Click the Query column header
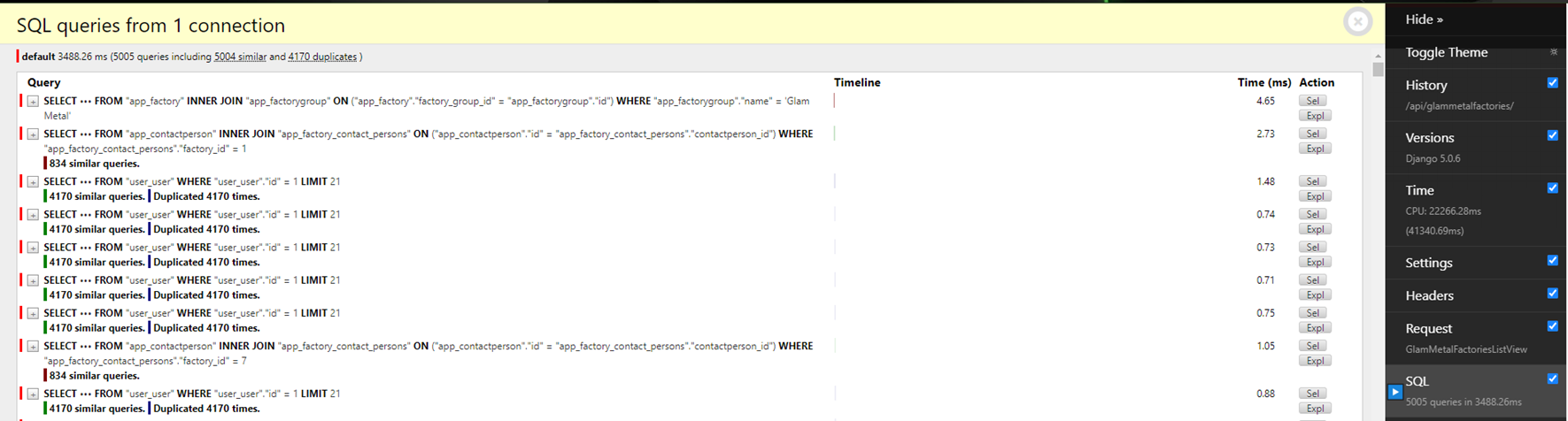 [x=43, y=82]
